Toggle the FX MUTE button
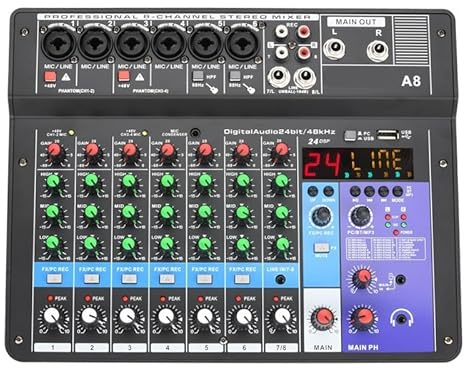 (x=322, y=248)
